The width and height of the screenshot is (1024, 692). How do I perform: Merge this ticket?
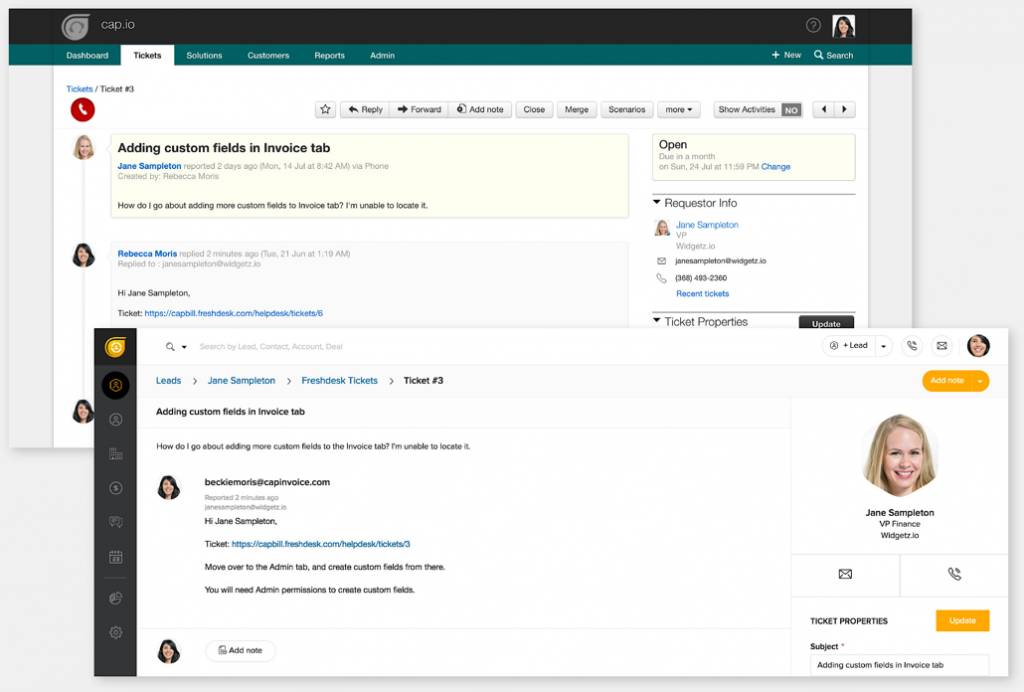coord(576,110)
